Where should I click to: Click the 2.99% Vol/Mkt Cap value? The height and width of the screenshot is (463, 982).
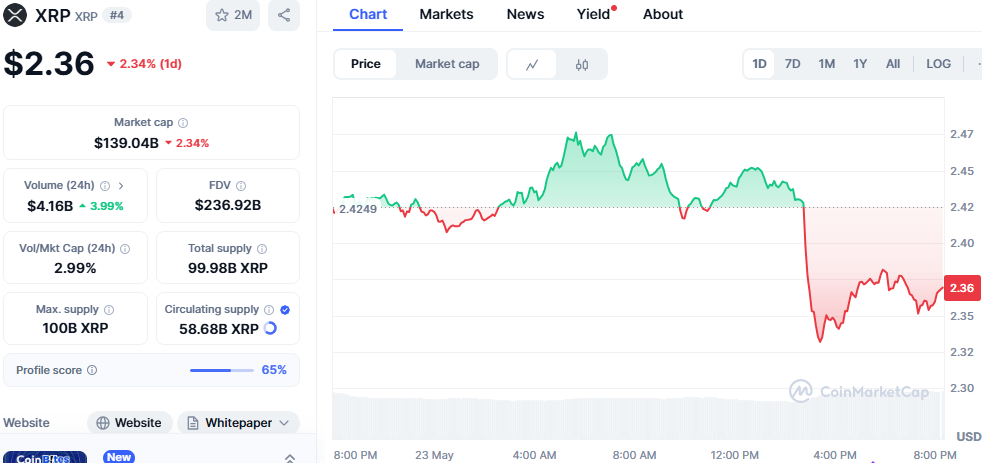pos(75,268)
